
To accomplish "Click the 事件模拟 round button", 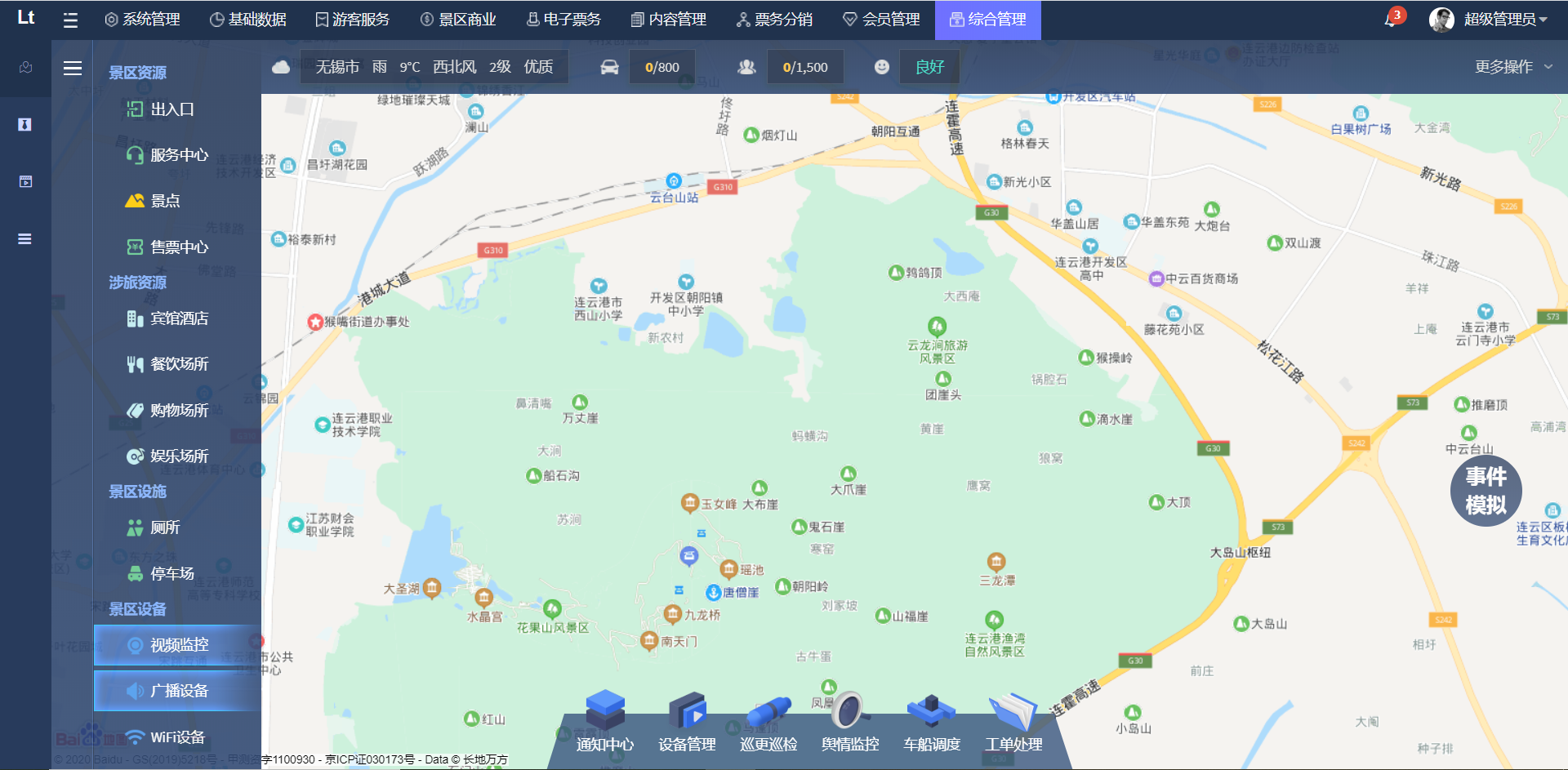I will pos(1486,491).
